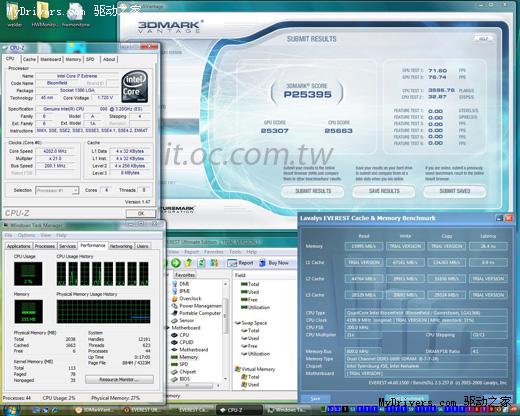Switch to the CPU-Z taskbar button

(239, 410)
